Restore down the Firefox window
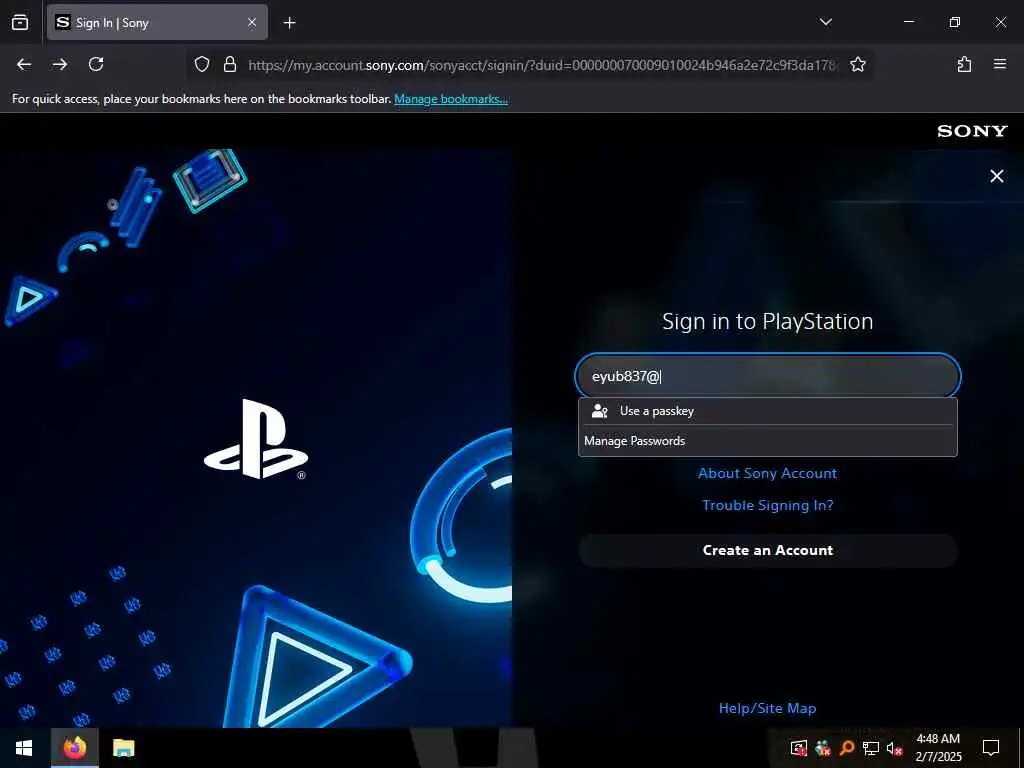Viewport: 1024px width, 768px height. [x=954, y=22]
